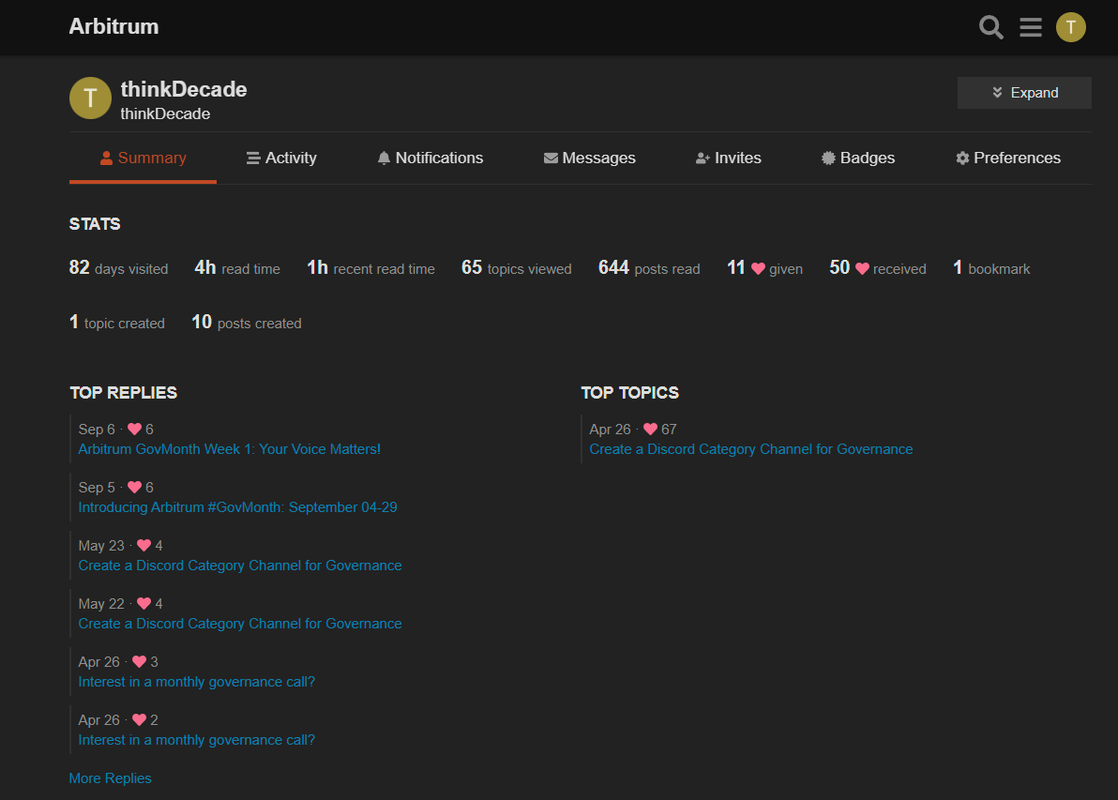Screen dimensions: 1118x800
Task: Click the 644 posts read stat
Action: point(649,268)
